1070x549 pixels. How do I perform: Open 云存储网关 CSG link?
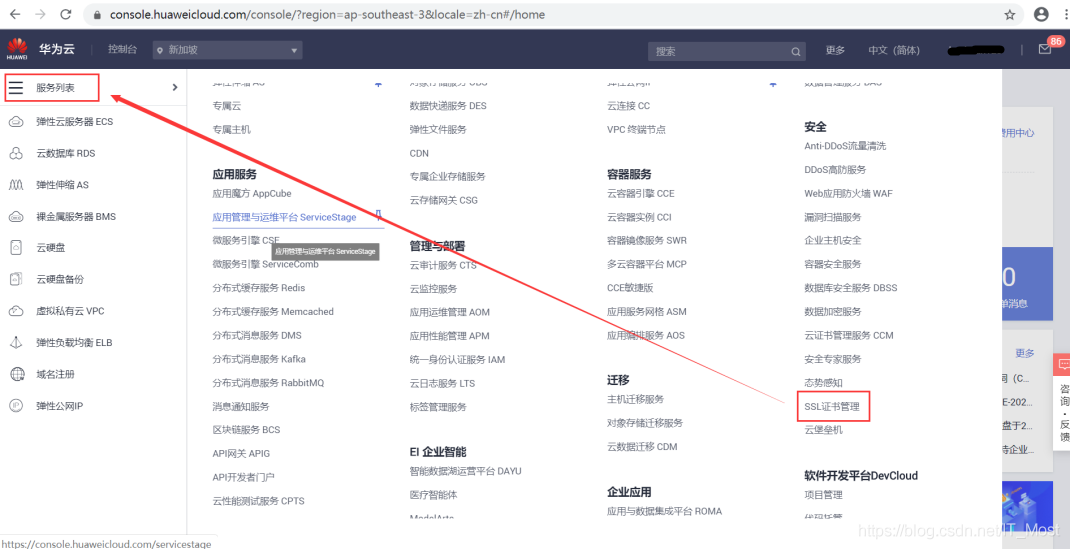coord(444,201)
